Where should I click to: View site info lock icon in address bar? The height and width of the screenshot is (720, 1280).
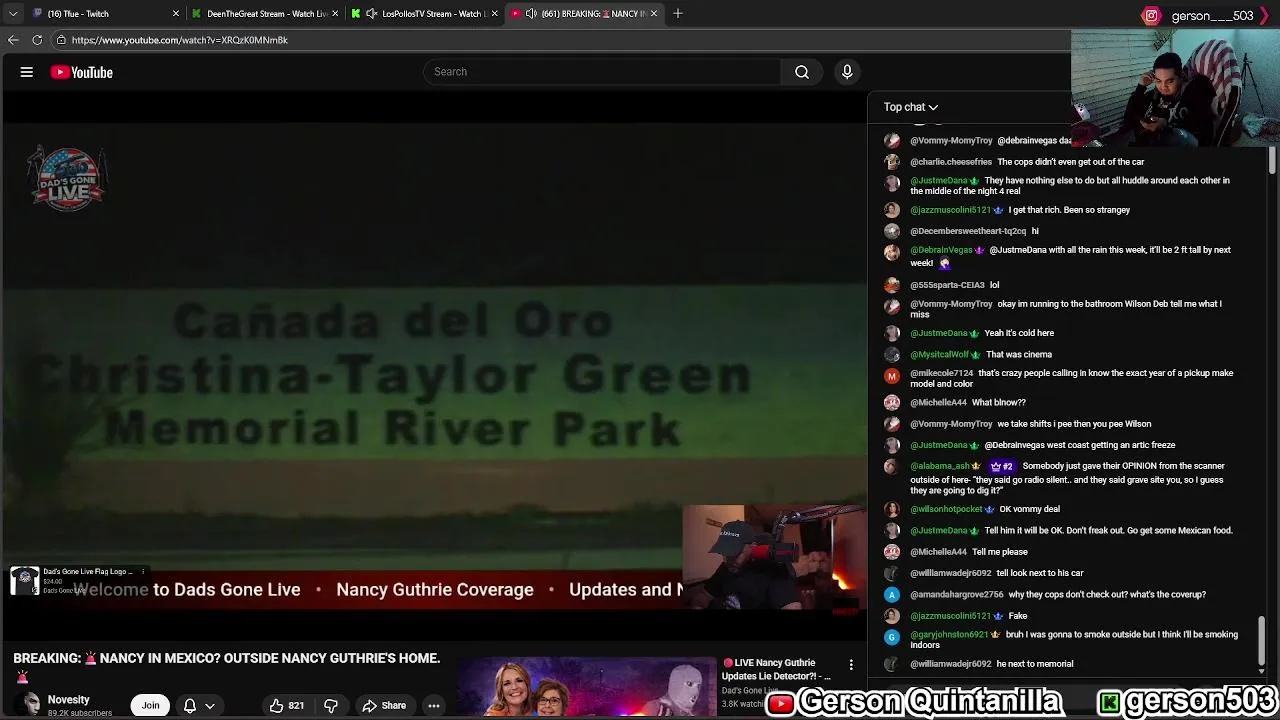point(61,40)
